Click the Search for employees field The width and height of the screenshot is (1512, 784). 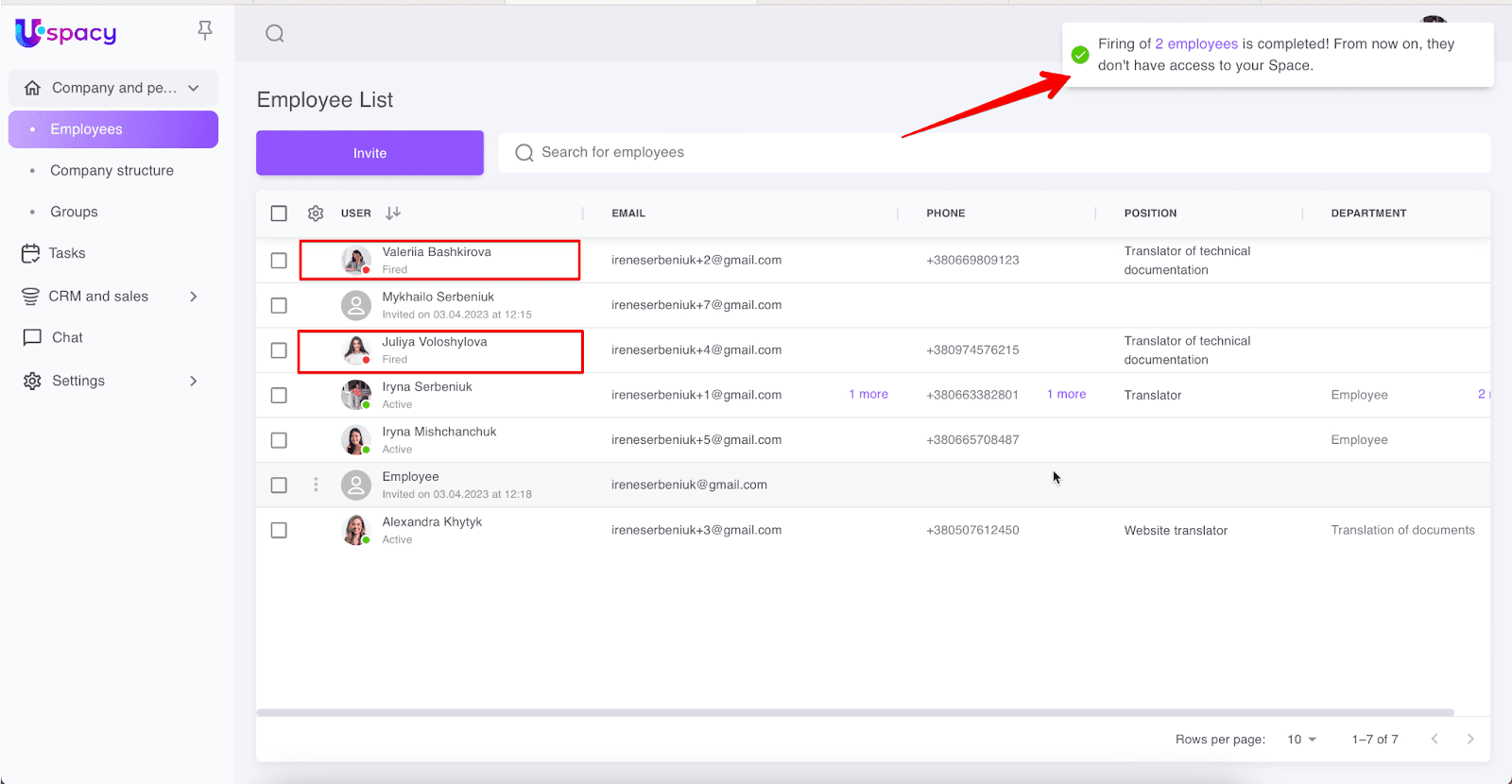pyautogui.click(x=992, y=153)
